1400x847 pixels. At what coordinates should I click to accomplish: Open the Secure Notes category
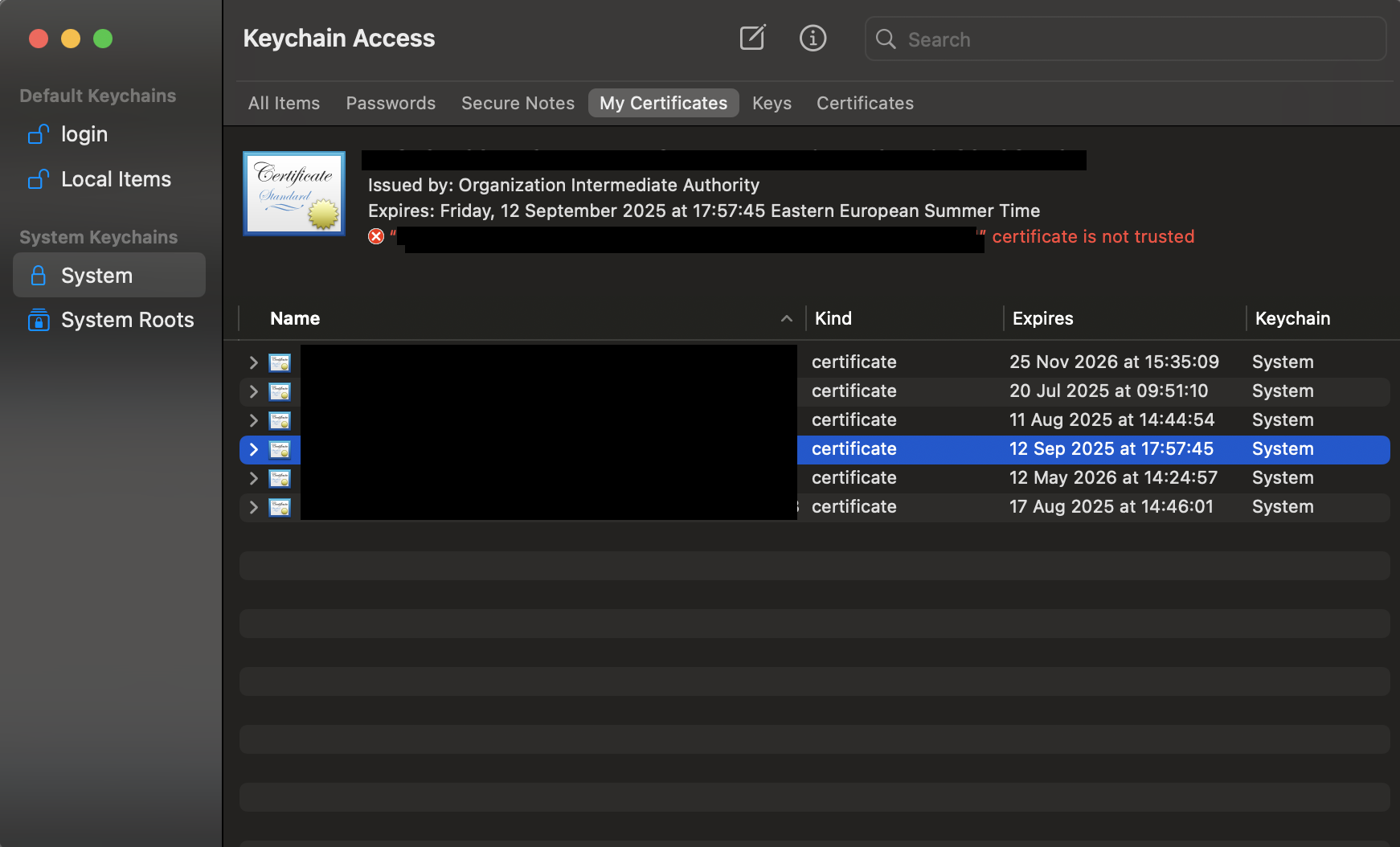tap(517, 103)
